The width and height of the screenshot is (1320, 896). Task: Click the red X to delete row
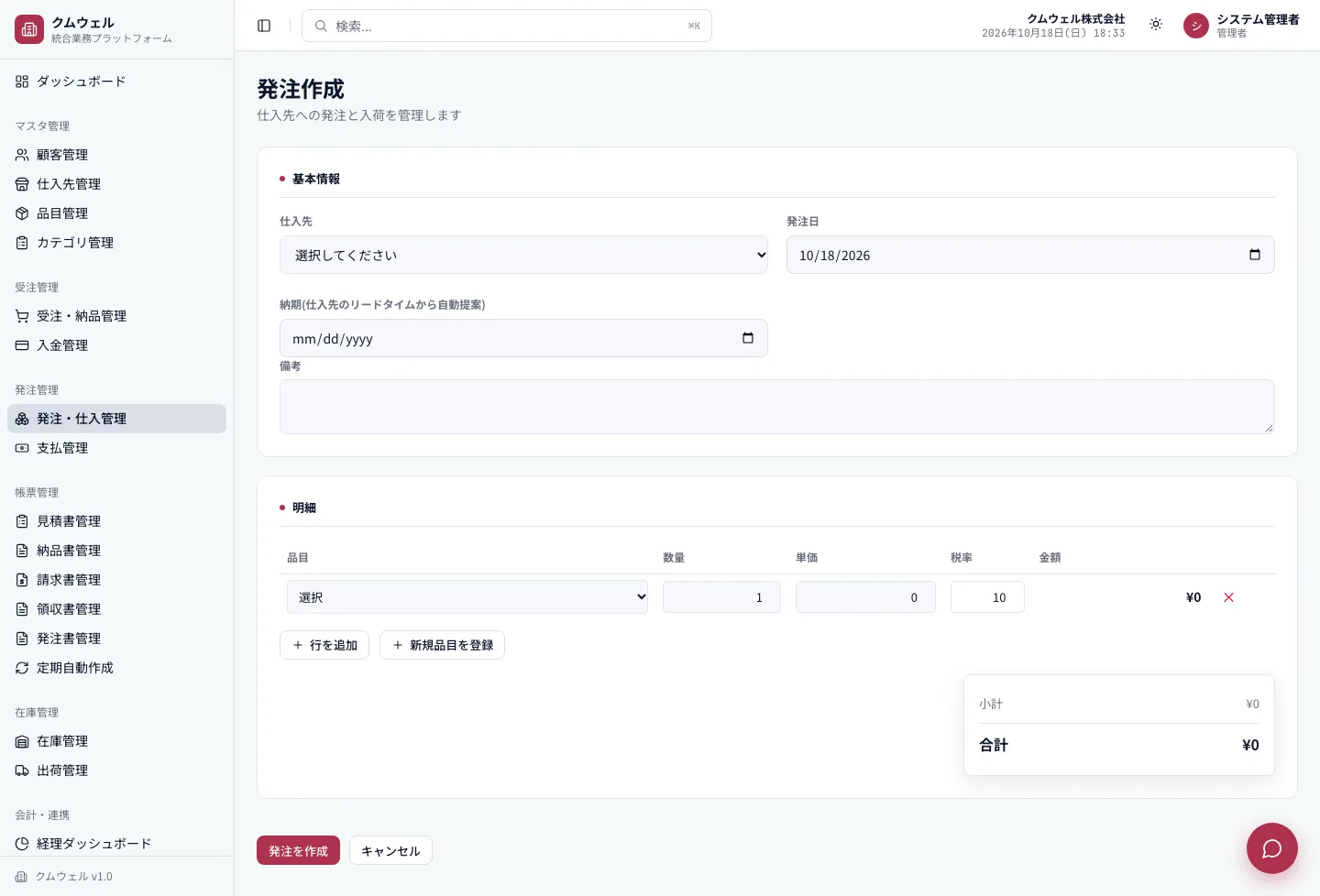click(x=1228, y=597)
